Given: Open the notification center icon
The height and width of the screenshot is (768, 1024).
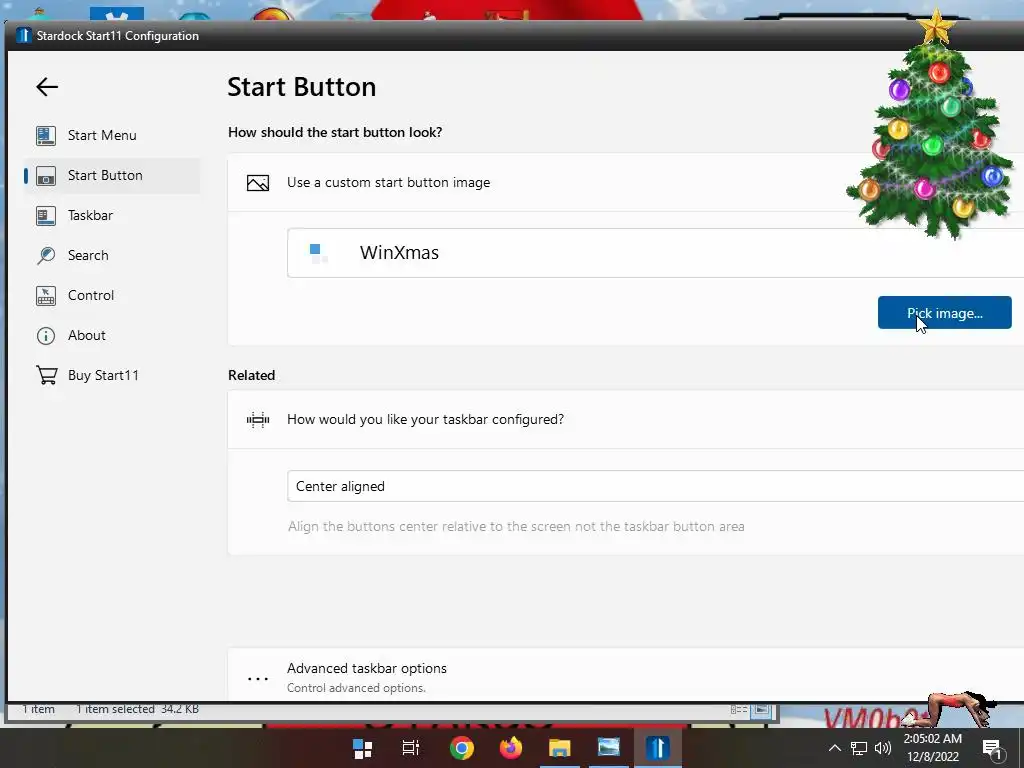Looking at the screenshot, I should coord(992,749).
